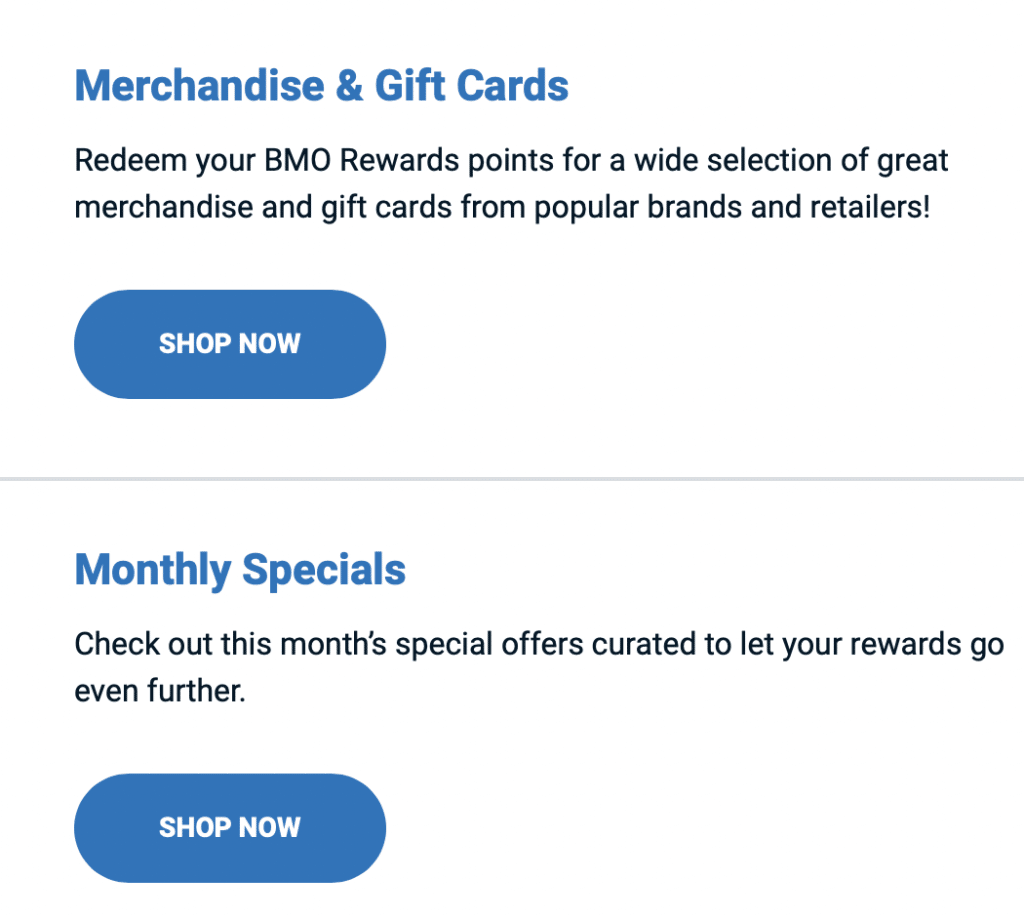Click the special offers description text
Viewport: 1024px width, 917px height.
pyautogui.click(x=538, y=666)
